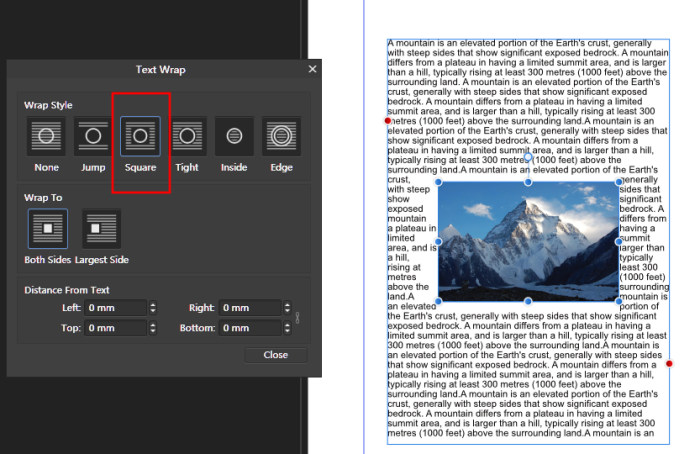Click the 'Edge' label under wrap style
This screenshot has height=454, width=700.
pos(282,167)
